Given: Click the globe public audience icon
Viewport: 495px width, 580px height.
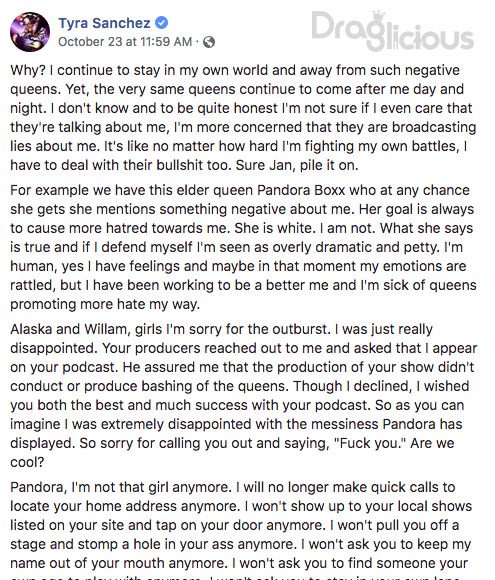Looking at the screenshot, I should coord(209,42).
